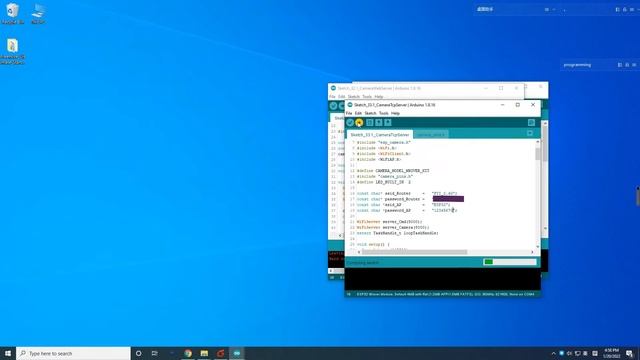Image resolution: width=640 pixels, height=360 pixels.
Task: Click the Upload arrow button in Arduino toolbar
Action: [359, 122]
